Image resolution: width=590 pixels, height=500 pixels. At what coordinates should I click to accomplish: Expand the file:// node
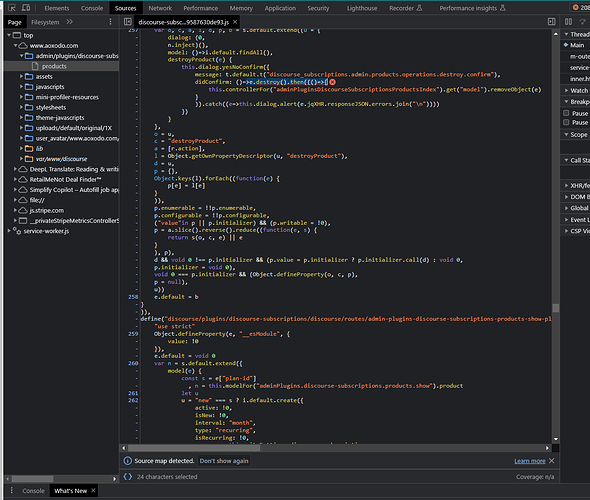[15, 200]
